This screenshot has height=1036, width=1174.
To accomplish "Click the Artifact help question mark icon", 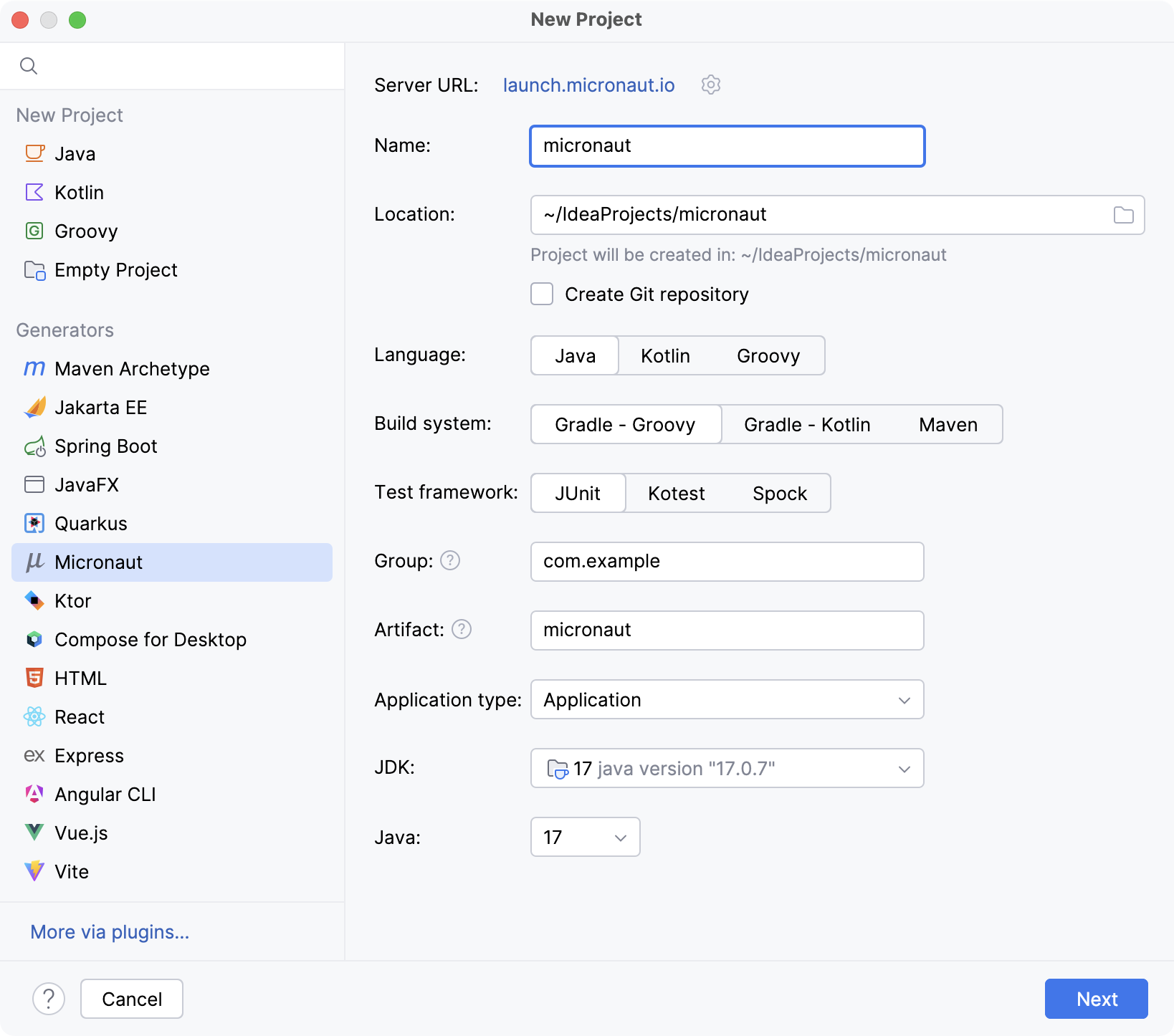I will [462, 629].
